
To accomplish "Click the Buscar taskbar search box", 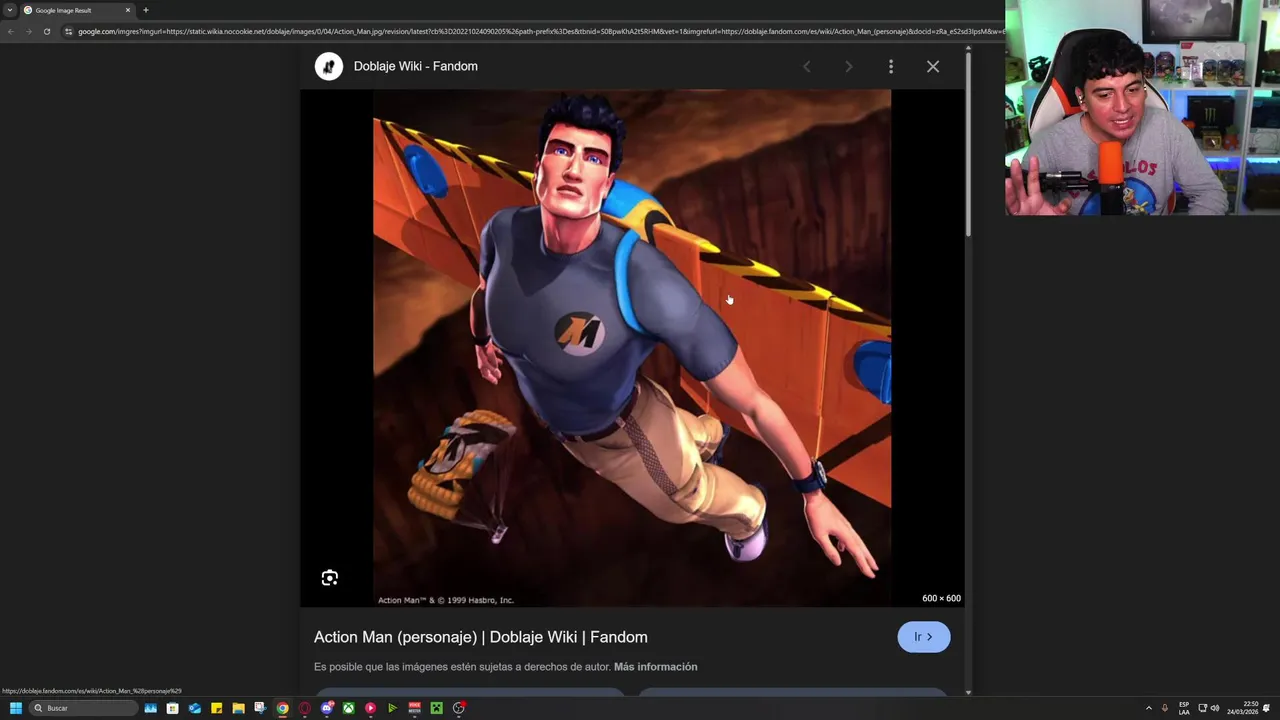I will (x=83, y=708).
